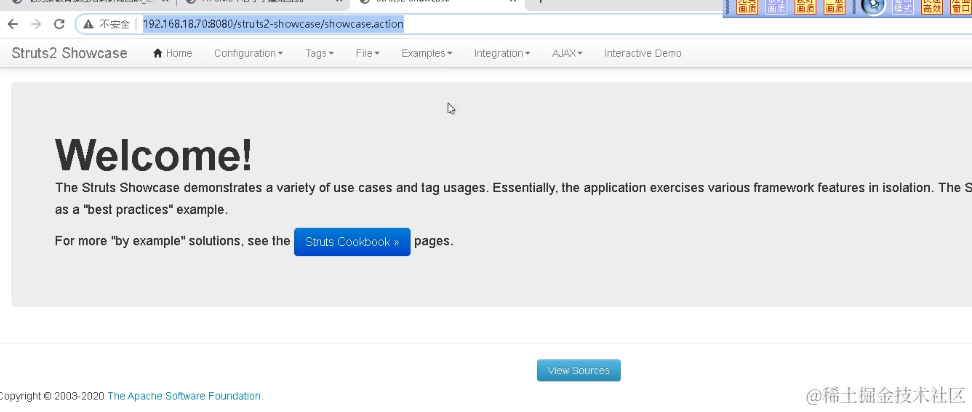Open the Struts Cookbook button
Viewport: 972px width, 412px height.
coord(352,242)
